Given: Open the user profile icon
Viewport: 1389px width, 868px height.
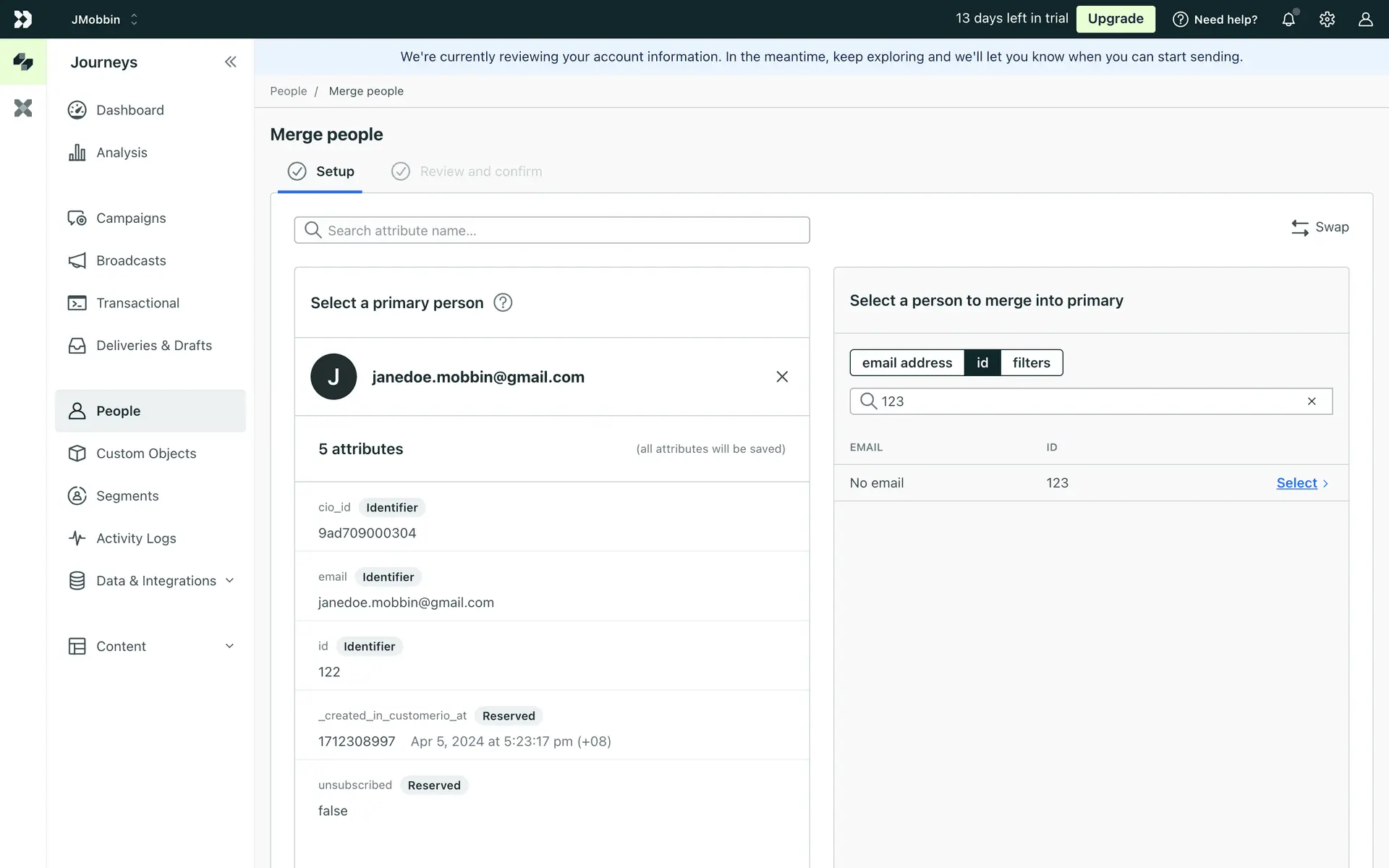Looking at the screenshot, I should click(x=1365, y=20).
